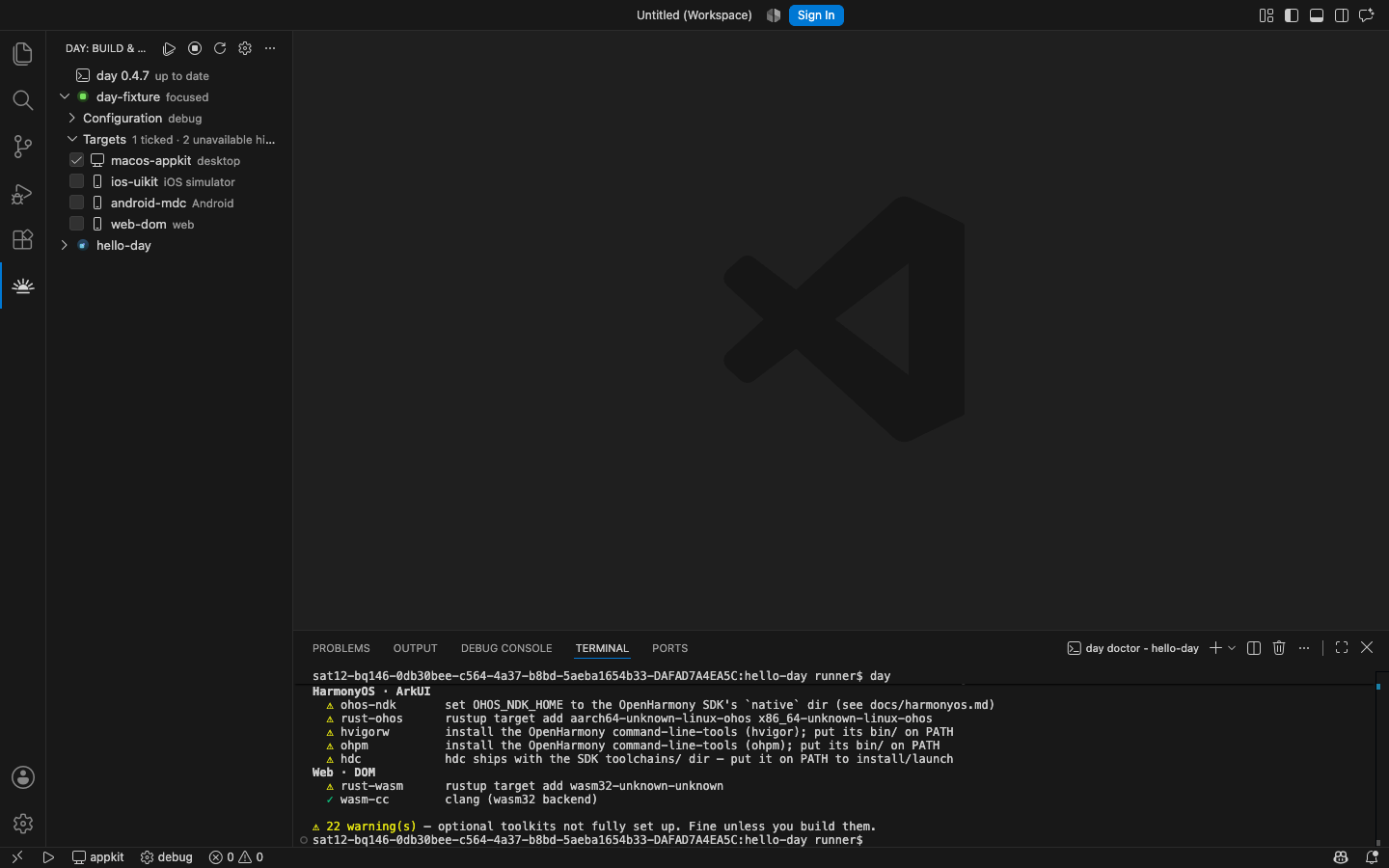
Task: Click the terminal icon beside day 0.4.7
Action: point(83,75)
